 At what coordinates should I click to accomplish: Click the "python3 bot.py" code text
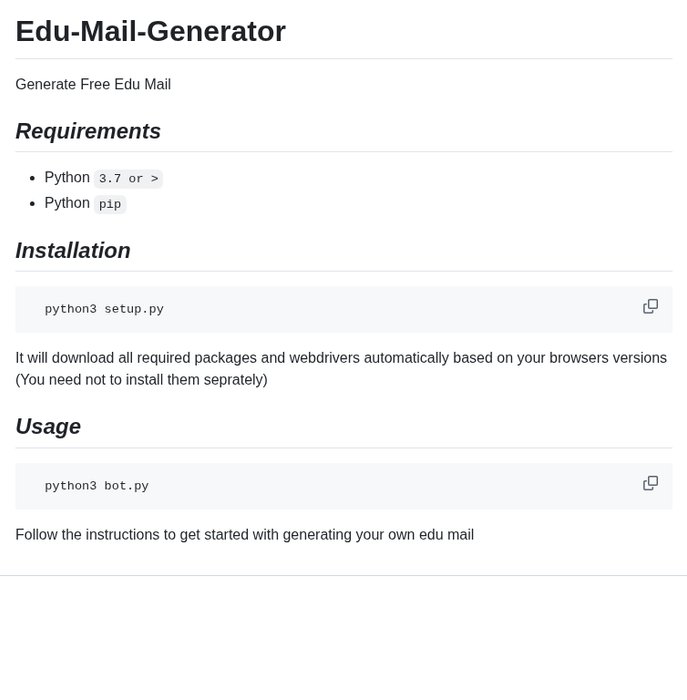point(97,486)
